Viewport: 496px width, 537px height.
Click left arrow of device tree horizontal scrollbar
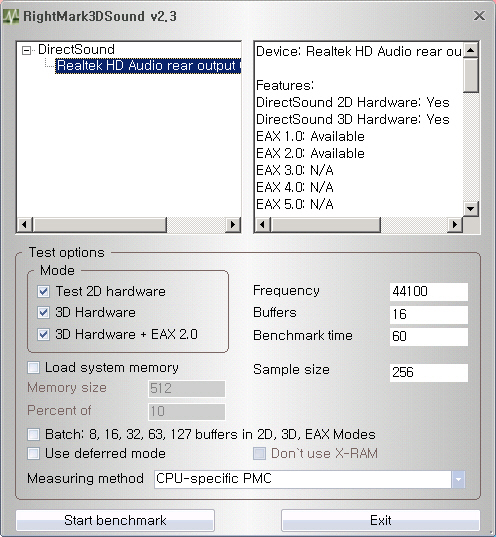(x=24, y=225)
